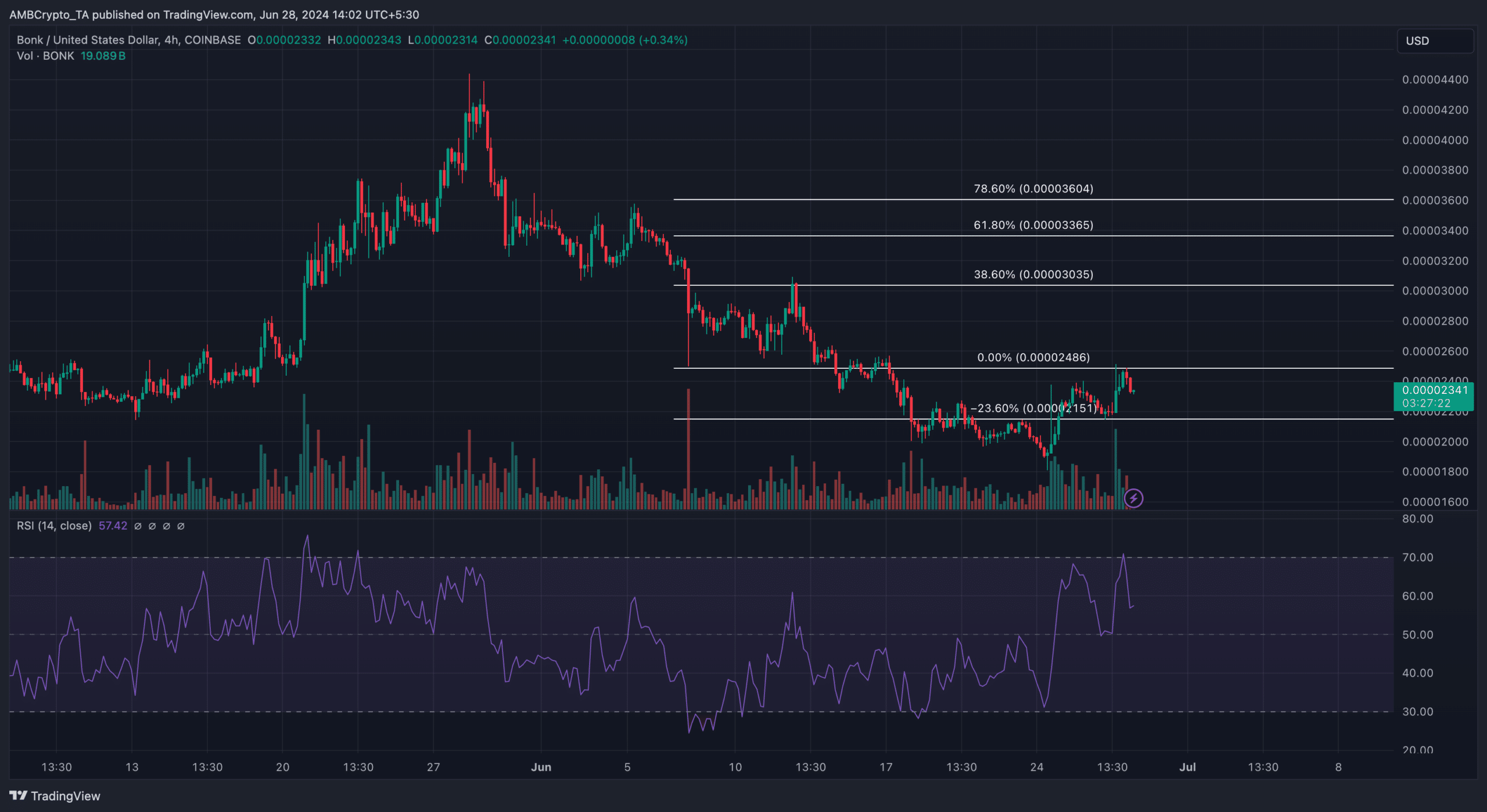This screenshot has width=1487, height=812.
Task: Click the 70.00 level on RSI scale
Action: (x=1417, y=558)
